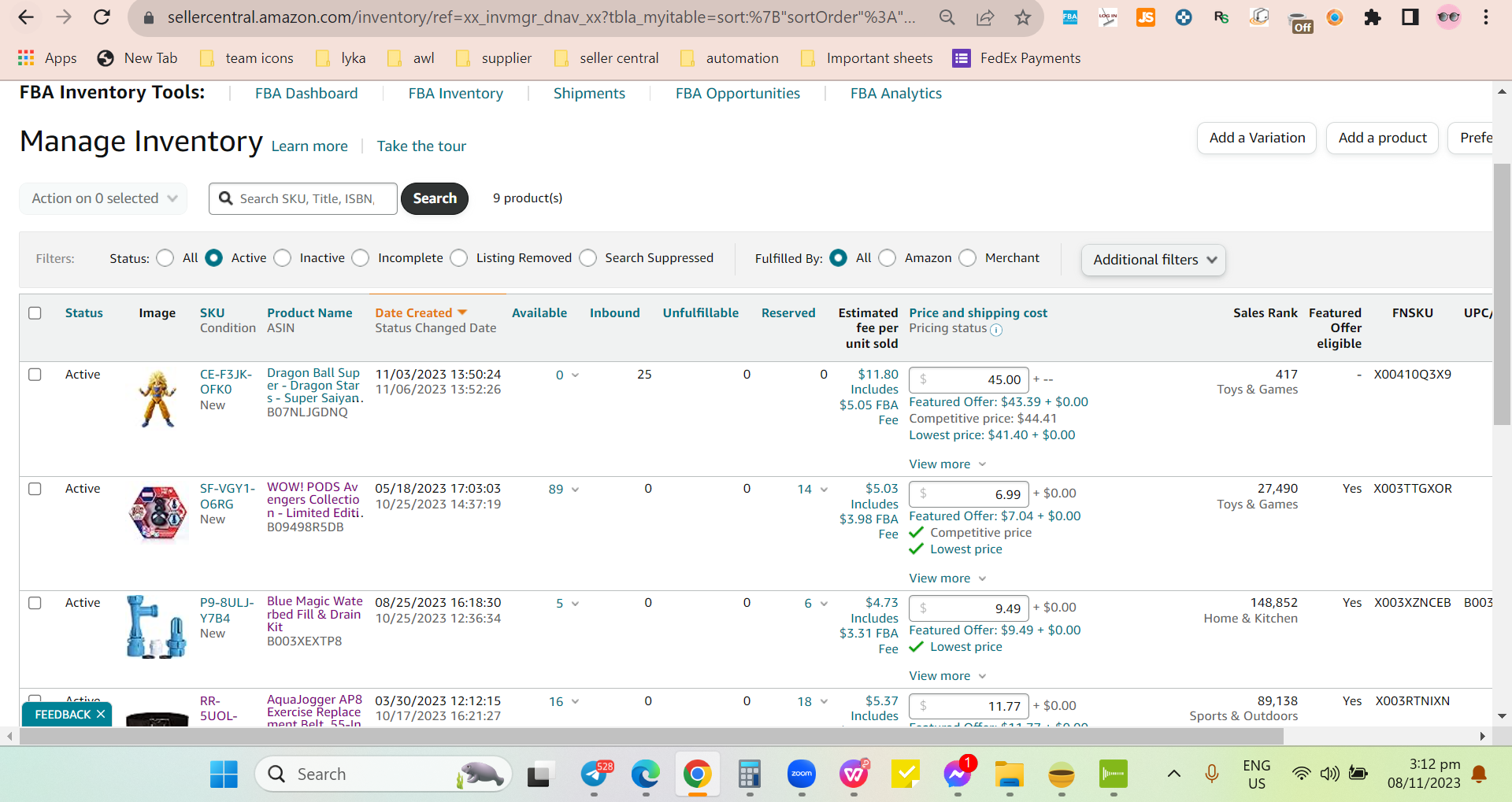Open Messenger from the taskbar
1512x802 pixels.
pos(958,774)
